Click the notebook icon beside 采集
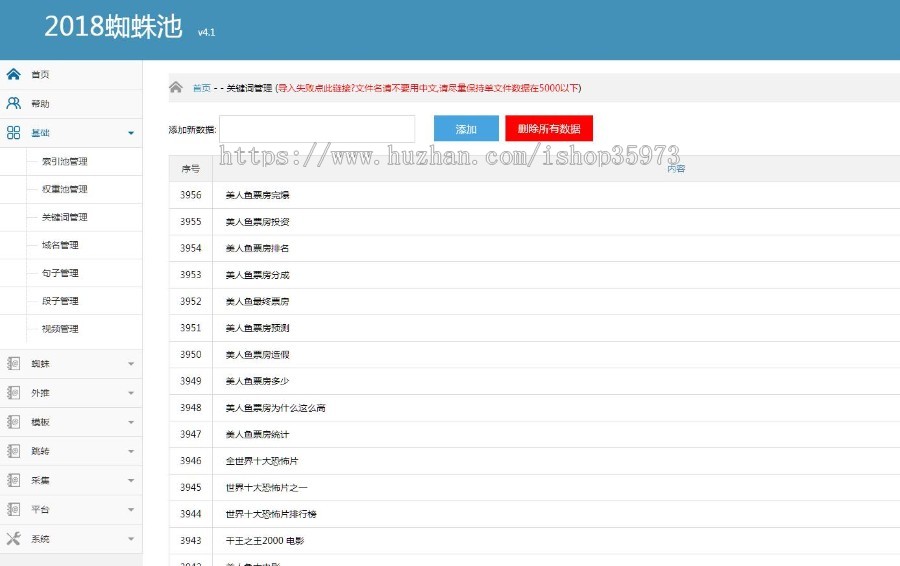Image resolution: width=900 pixels, height=566 pixels. [14, 480]
